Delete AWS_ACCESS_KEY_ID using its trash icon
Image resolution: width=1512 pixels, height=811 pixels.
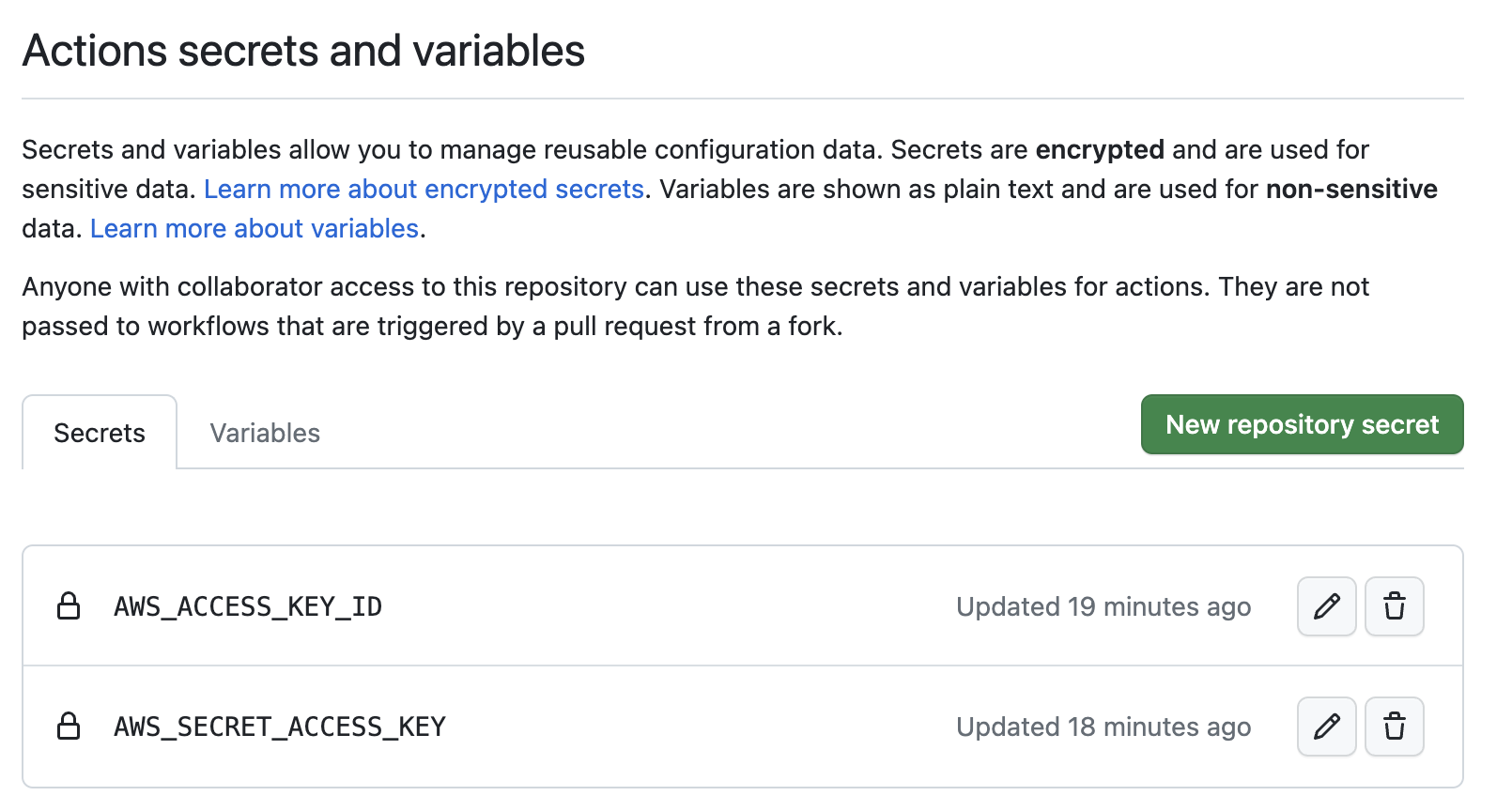point(1394,606)
